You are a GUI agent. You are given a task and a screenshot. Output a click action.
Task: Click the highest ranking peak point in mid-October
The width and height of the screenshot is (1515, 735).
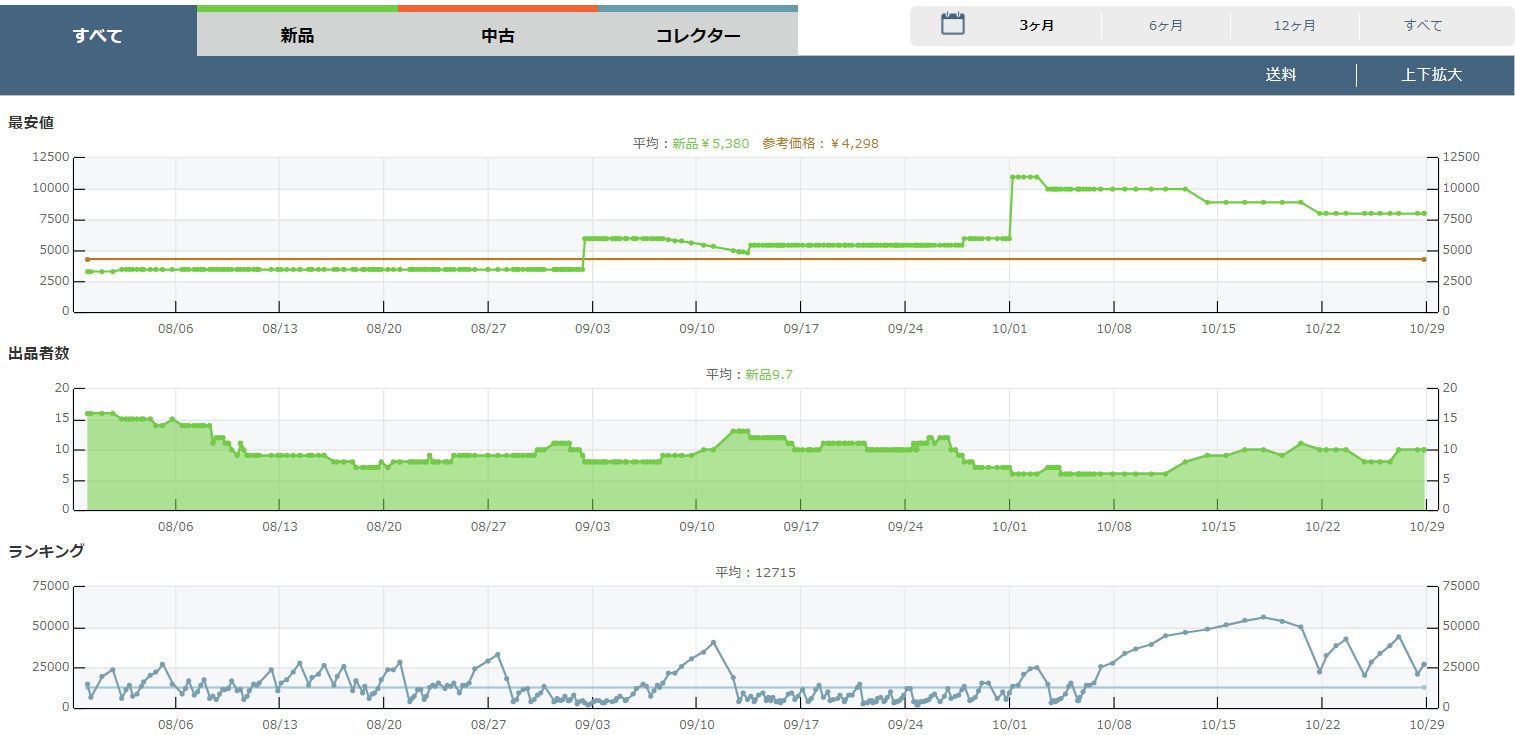(1263, 617)
